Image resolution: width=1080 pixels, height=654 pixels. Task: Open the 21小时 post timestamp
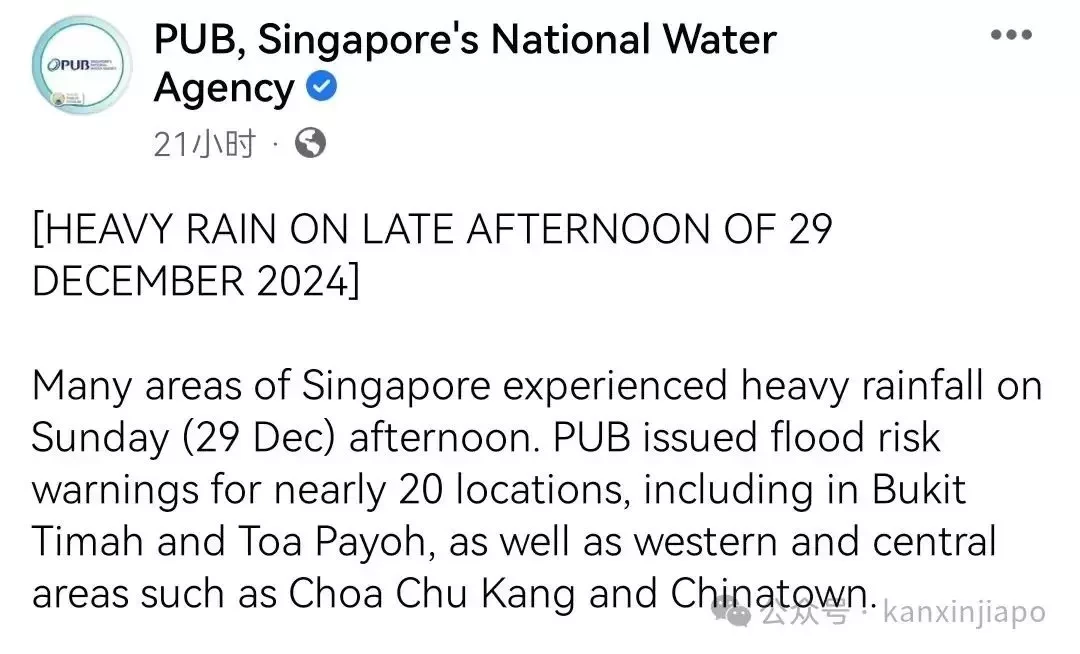coord(205,144)
